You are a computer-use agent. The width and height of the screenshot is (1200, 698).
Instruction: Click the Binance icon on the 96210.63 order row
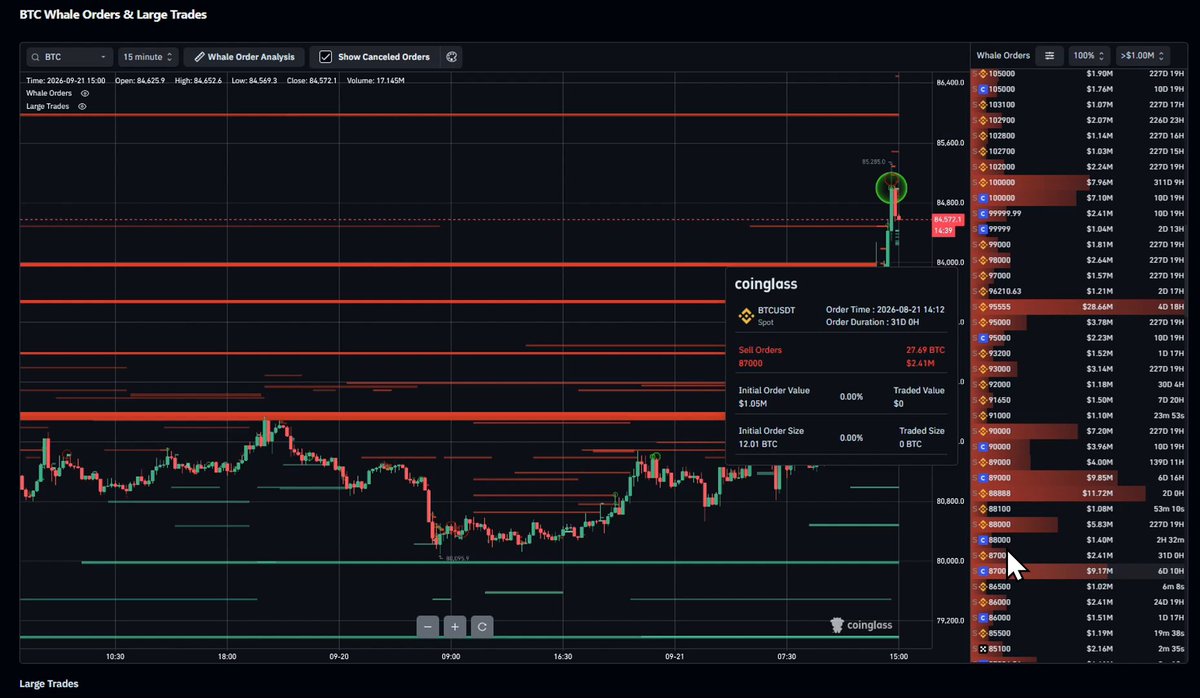coord(982,291)
